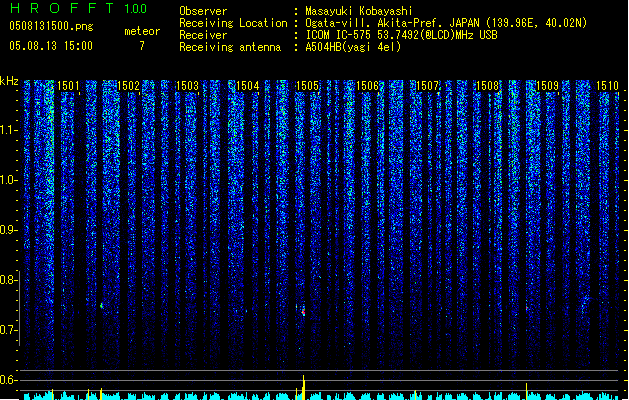Screen dimensions: 629x400
Task: Click the 0.8 frequency axis label
Action: coord(8,280)
